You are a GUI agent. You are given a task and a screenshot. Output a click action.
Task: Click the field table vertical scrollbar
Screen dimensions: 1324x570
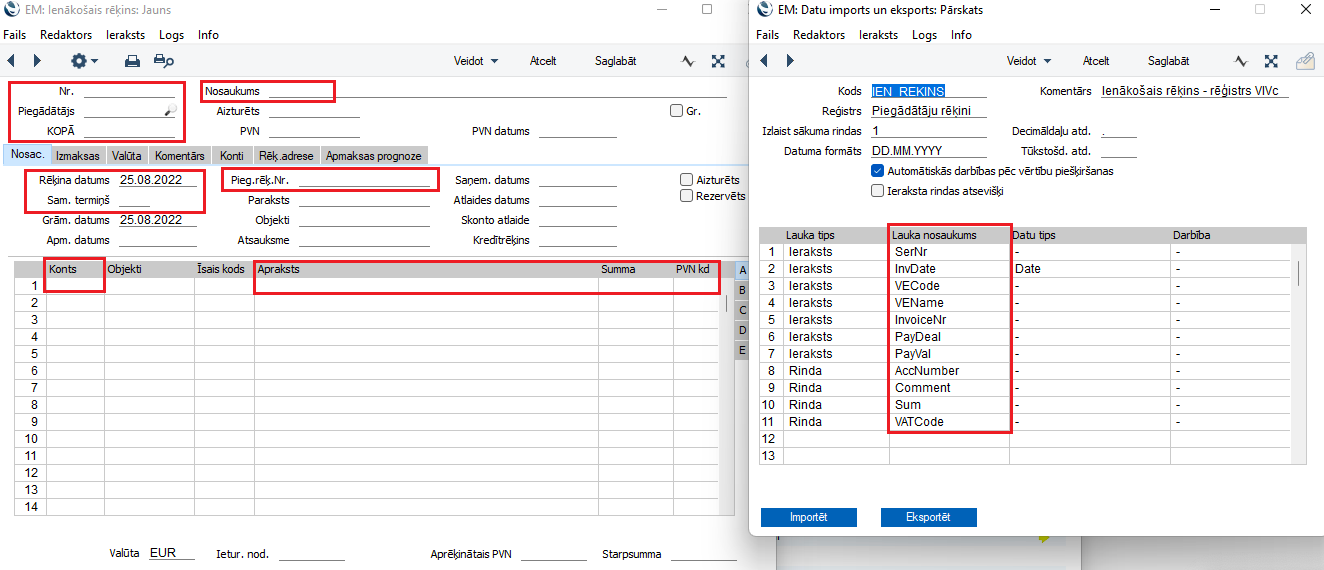(x=1299, y=273)
